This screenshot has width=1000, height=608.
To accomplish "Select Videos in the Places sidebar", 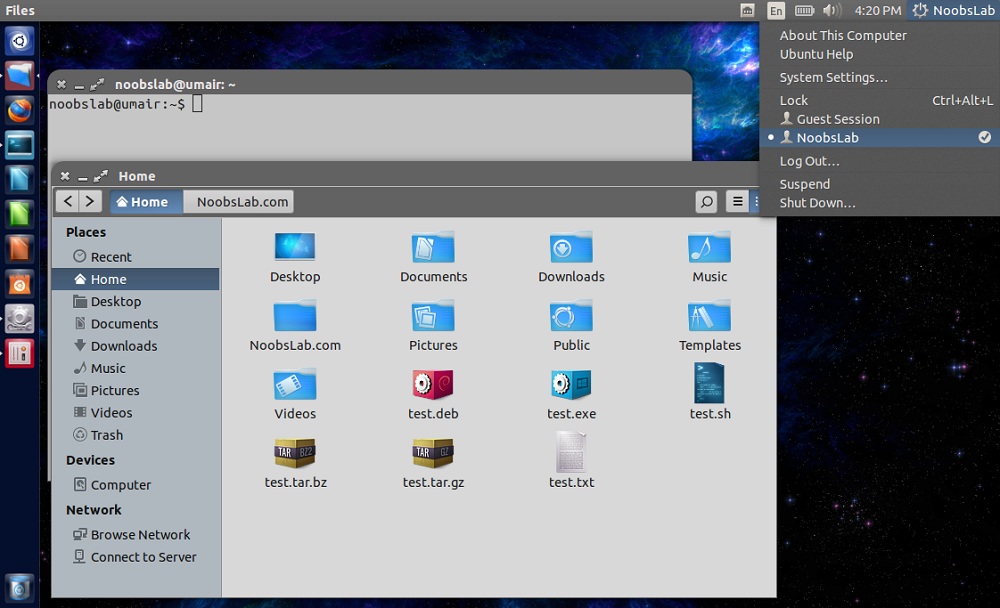I will (x=111, y=413).
